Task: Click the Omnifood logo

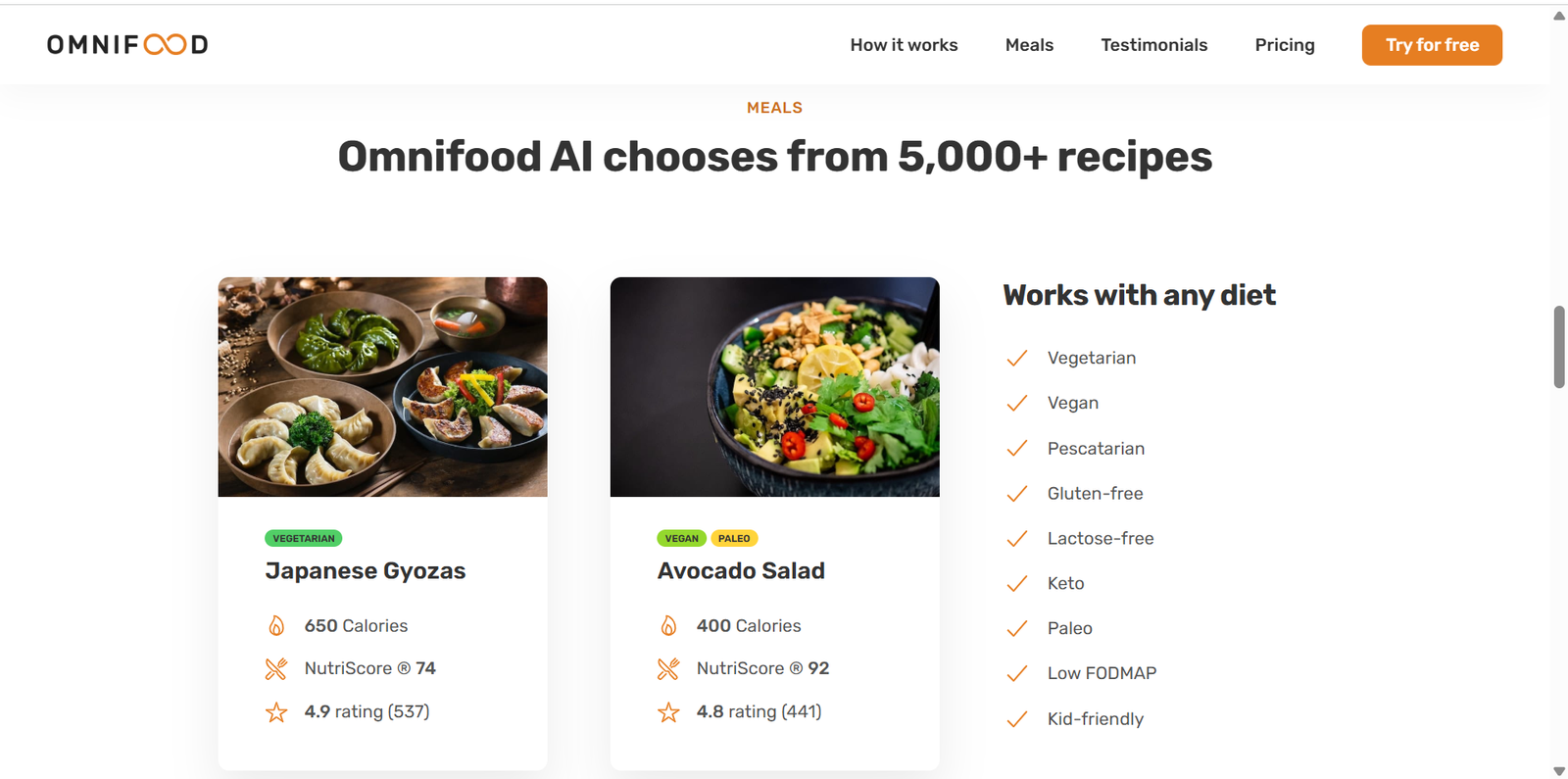Action: [127, 45]
